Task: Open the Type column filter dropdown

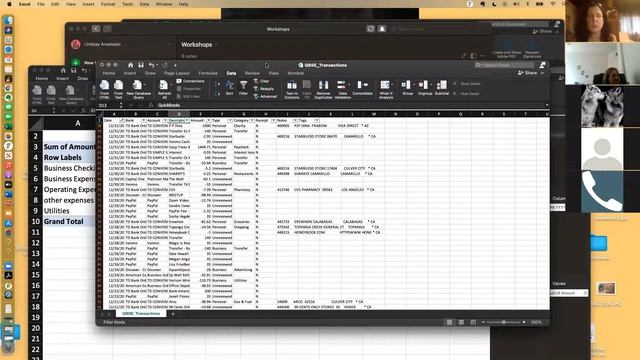Action: pos(230,120)
